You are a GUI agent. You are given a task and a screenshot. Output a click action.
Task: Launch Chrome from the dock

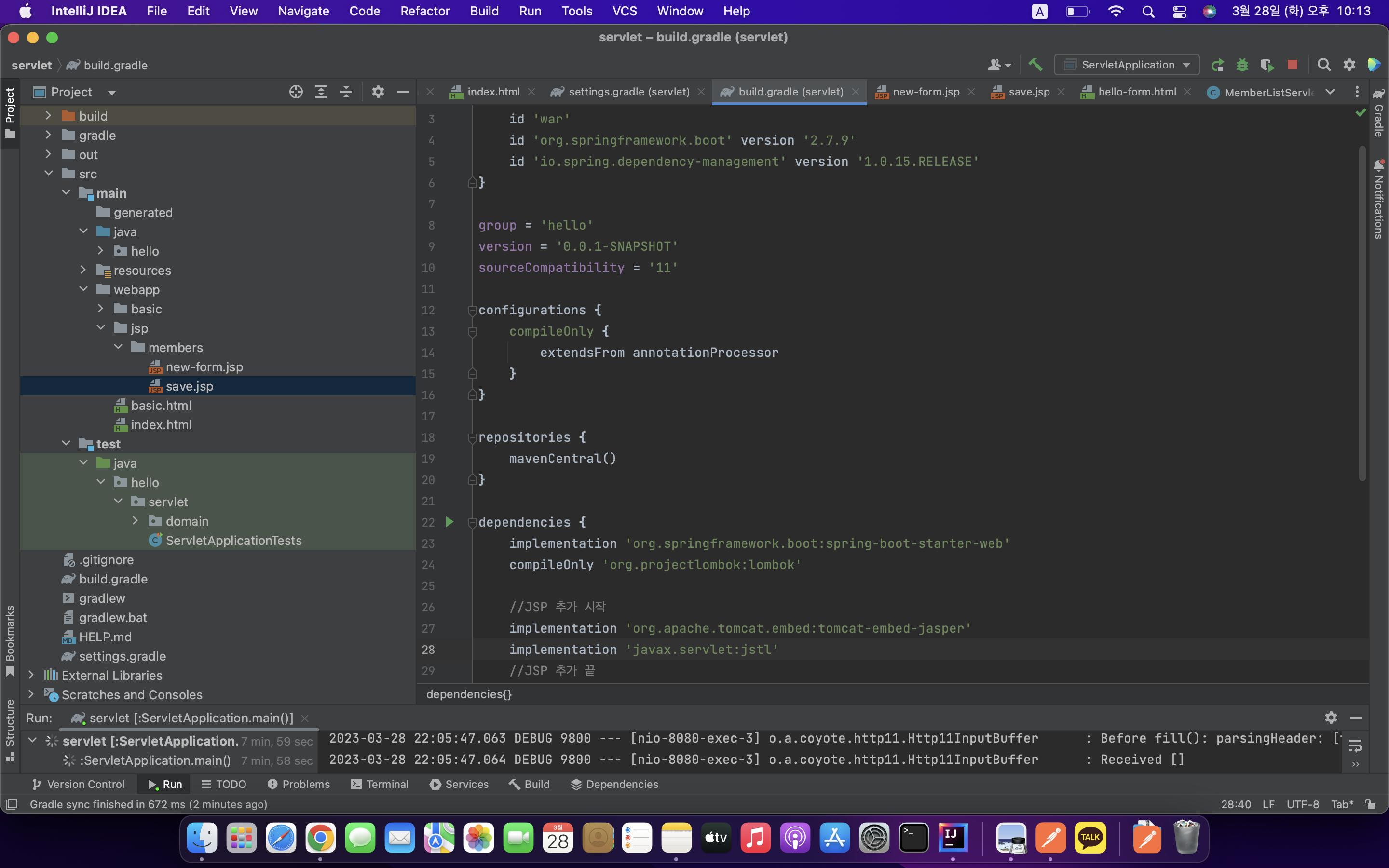320,839
